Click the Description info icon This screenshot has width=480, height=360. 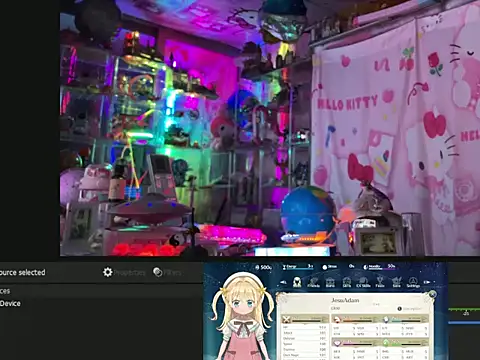400,309
